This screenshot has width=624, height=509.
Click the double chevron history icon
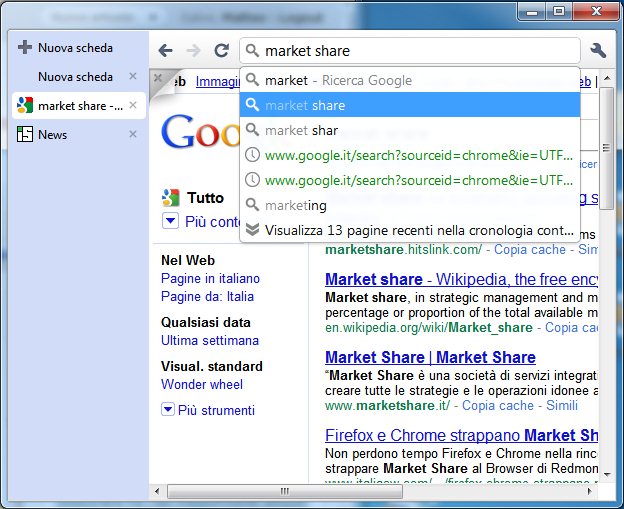click(252, 230)
